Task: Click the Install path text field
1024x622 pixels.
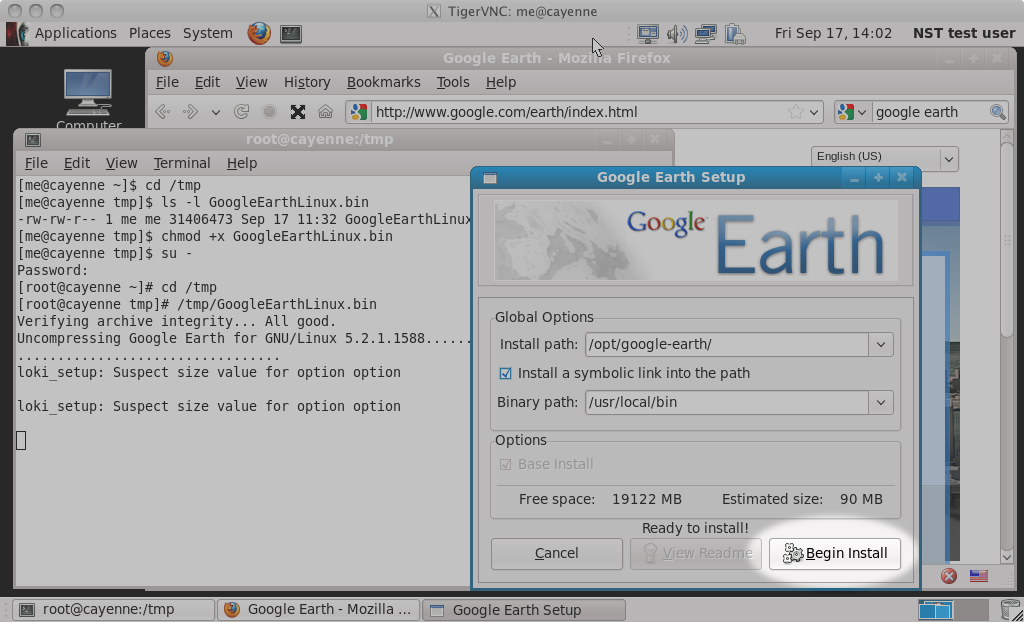Action: click(726, 344)
